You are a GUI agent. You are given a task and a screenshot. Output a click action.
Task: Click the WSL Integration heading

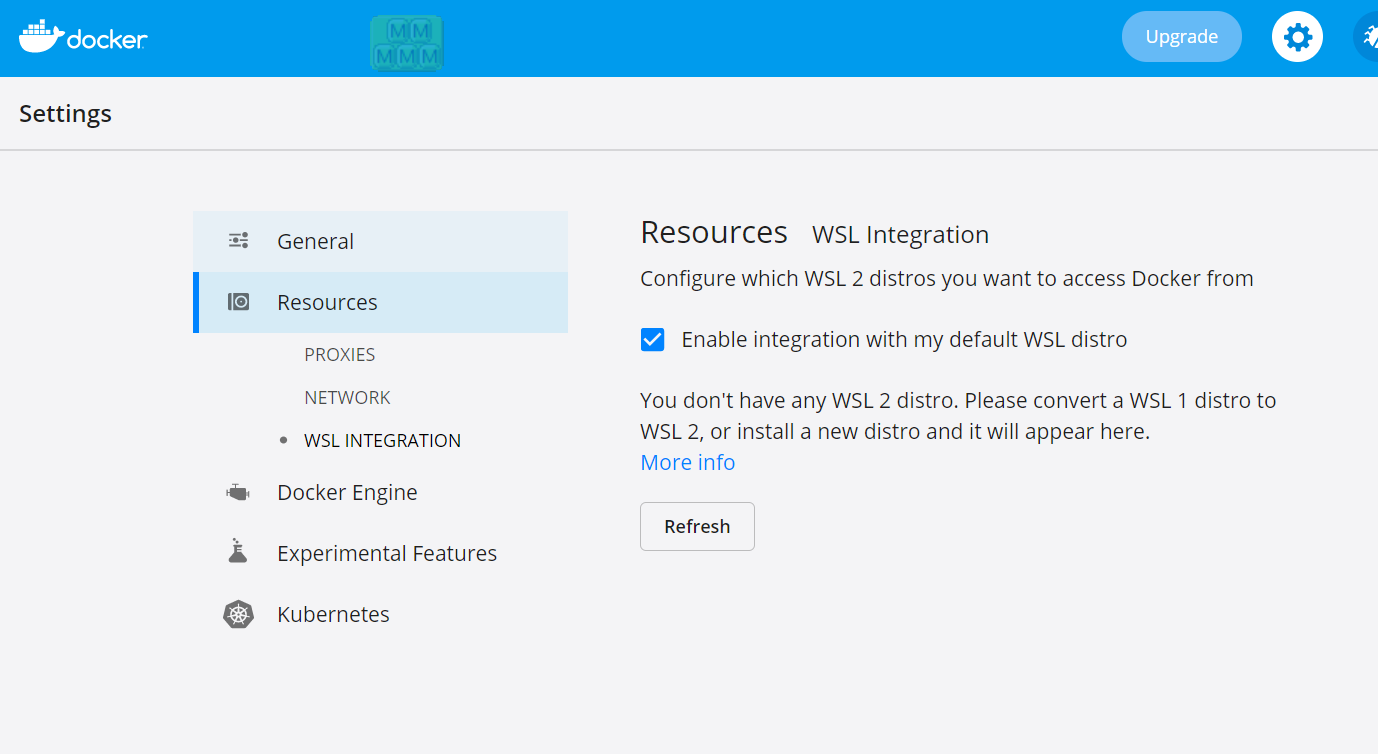point(900,235)
